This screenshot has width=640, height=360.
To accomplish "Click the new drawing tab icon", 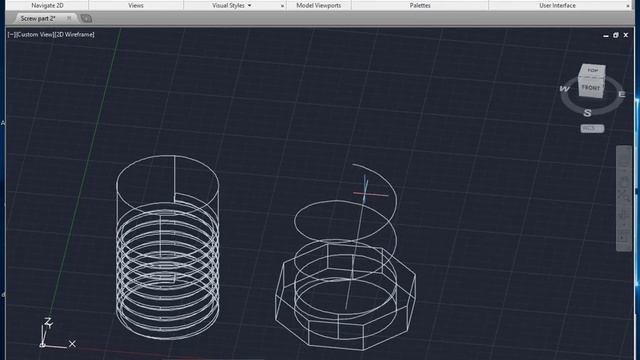I will pos(86,18).
